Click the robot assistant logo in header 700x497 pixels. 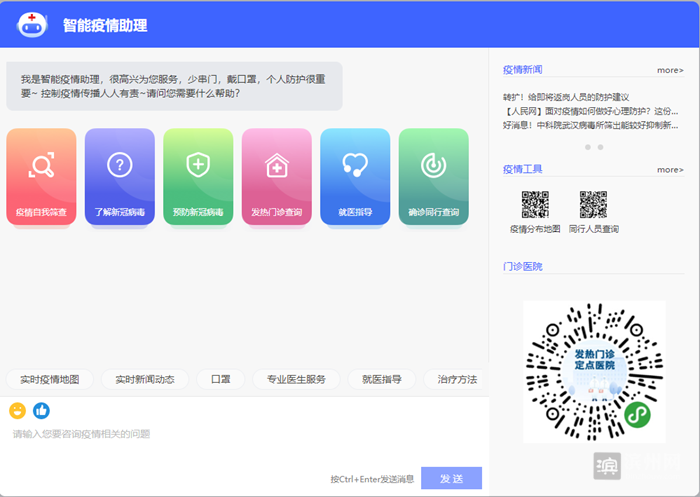(32, 25)
